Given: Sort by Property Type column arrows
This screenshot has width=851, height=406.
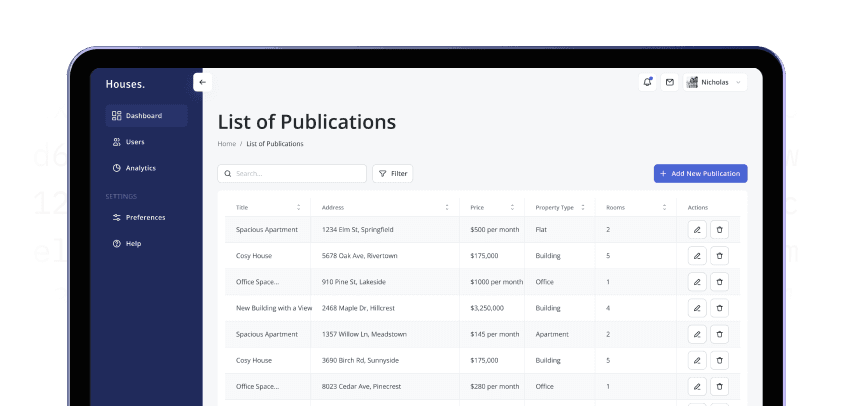Looking at the screenshot, I should (583, 207).
